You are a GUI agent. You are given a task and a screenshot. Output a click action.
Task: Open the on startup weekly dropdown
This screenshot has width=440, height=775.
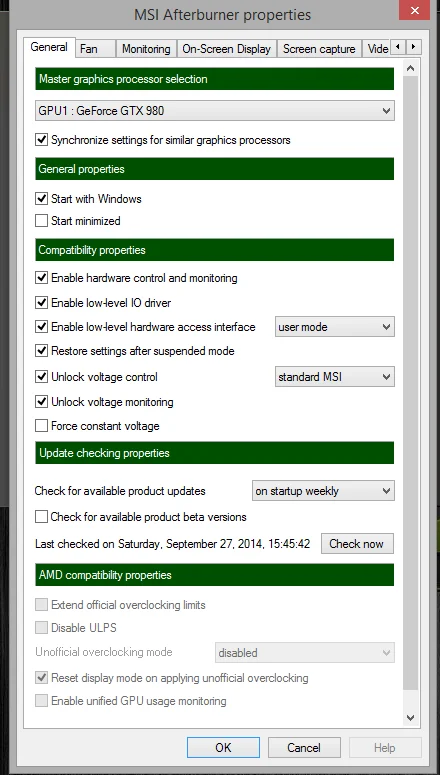pos(323,491)
